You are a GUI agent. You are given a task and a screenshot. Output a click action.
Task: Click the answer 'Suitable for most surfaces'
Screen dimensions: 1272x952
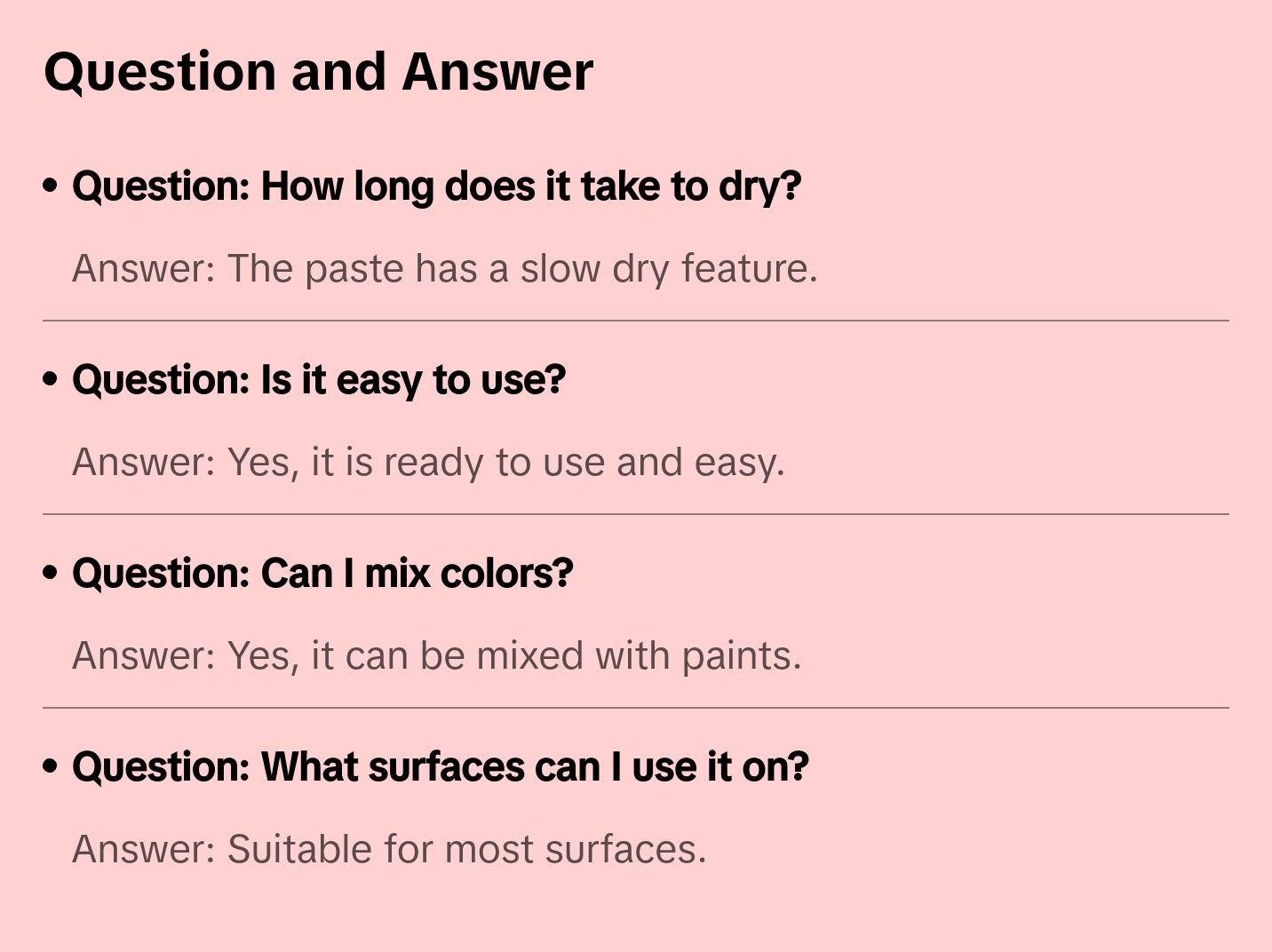point(389,850)
